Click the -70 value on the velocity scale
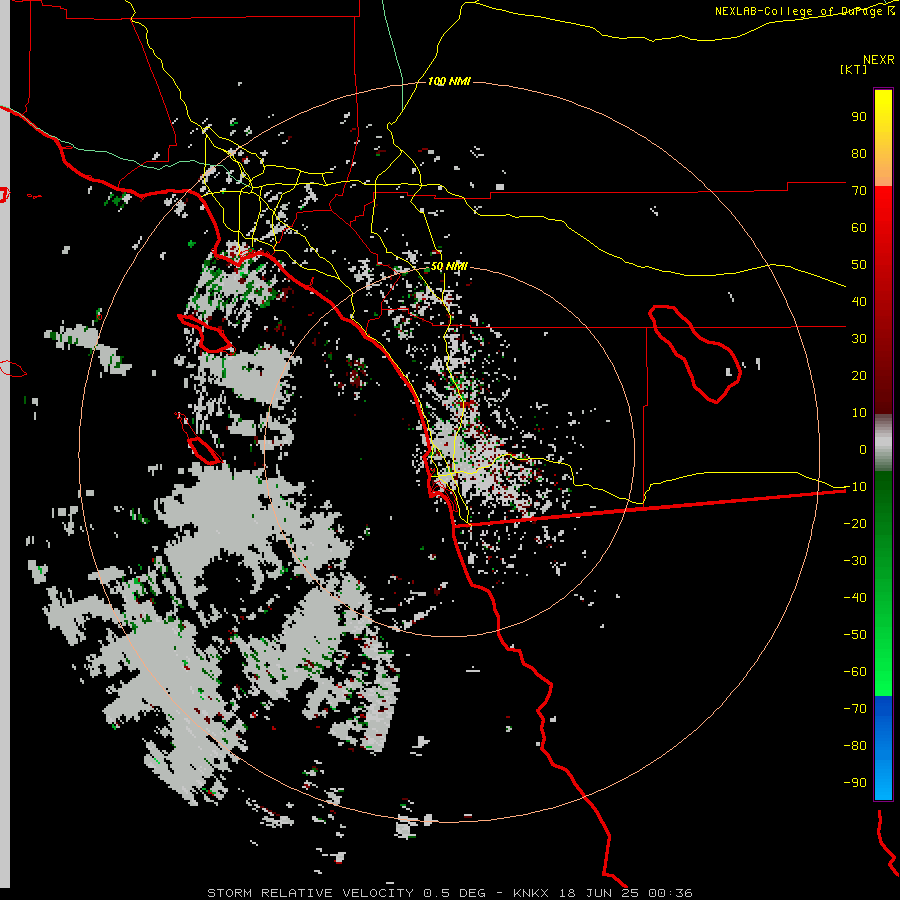This screenshot has width=900, height=900. [x=855, y=708]
